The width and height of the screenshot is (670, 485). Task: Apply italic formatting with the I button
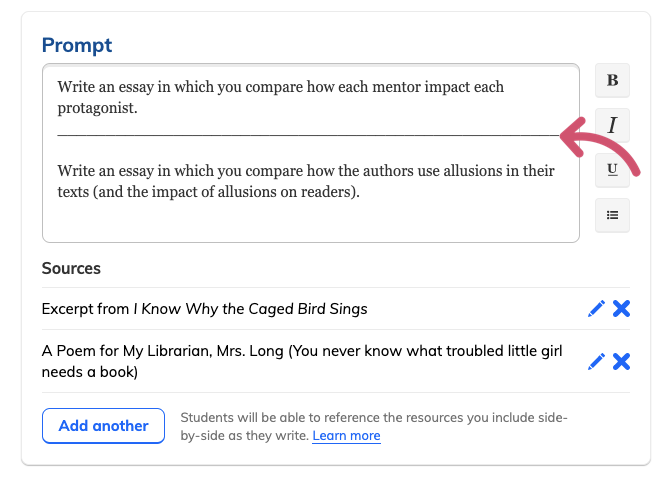coord(612,125)
